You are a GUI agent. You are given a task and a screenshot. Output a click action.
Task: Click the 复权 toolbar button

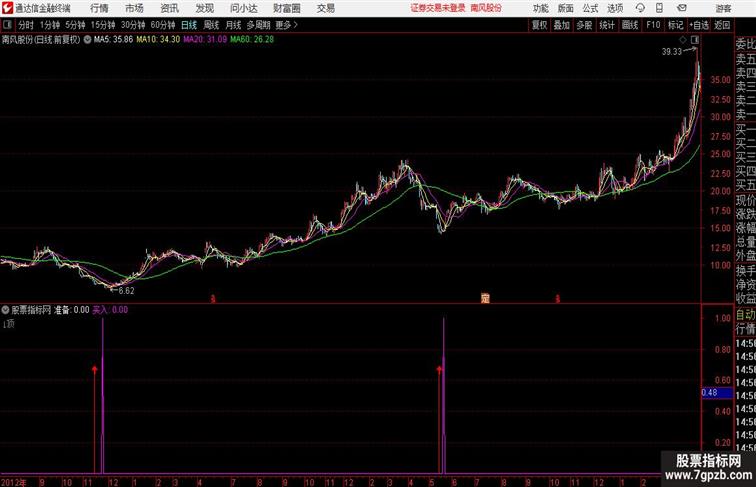[540, 25]
